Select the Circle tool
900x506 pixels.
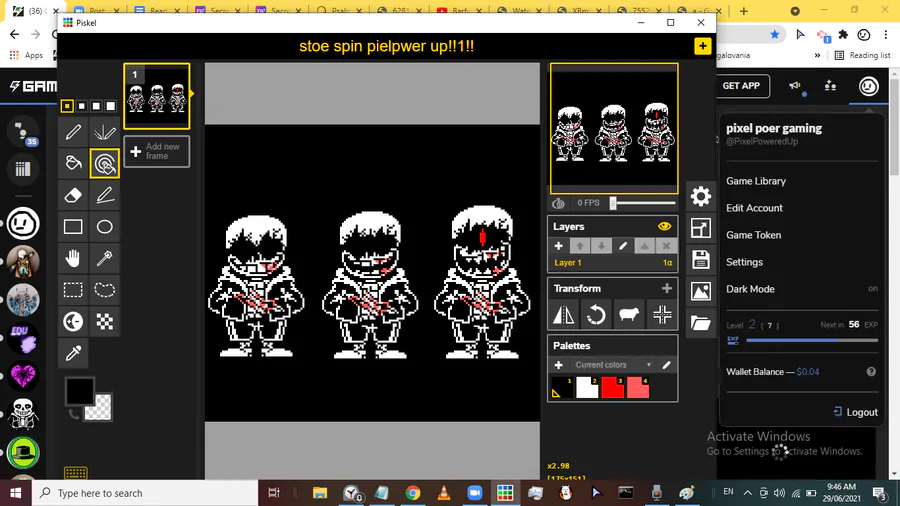click(104, 227)
